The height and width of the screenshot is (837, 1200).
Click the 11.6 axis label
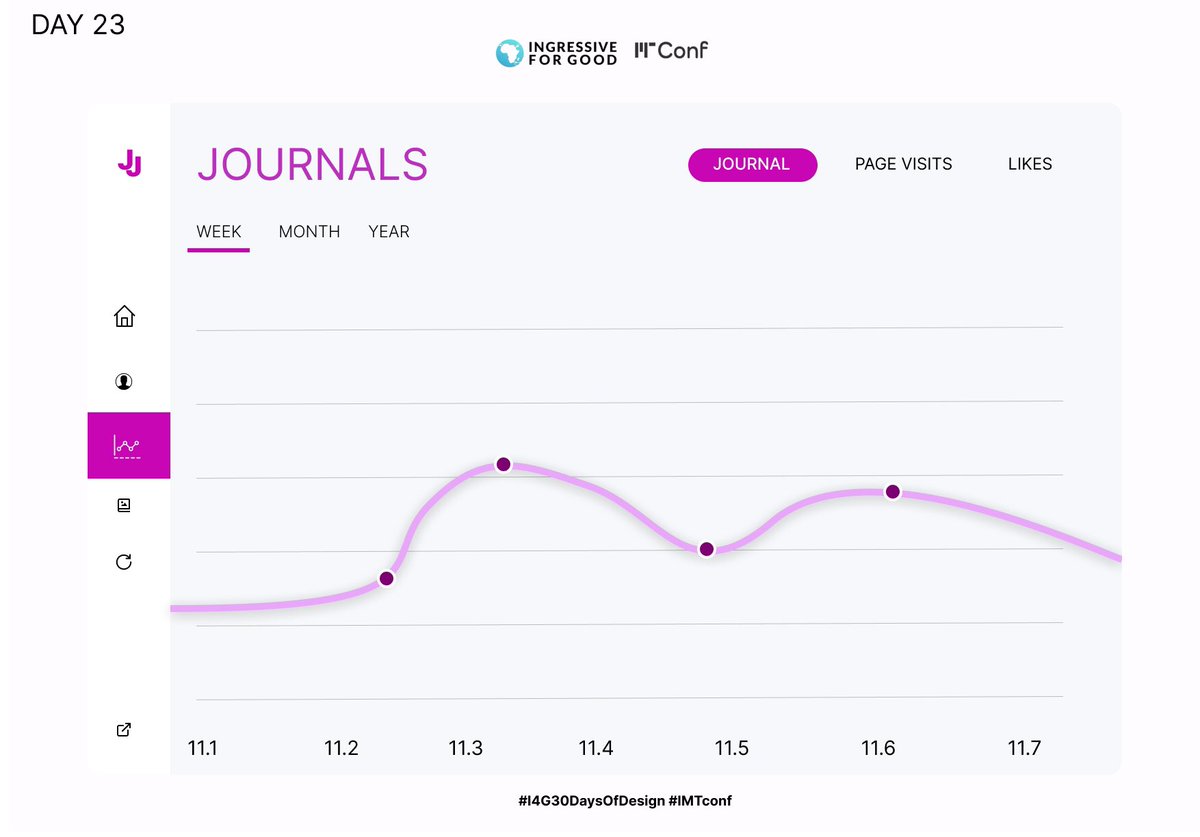879,748
